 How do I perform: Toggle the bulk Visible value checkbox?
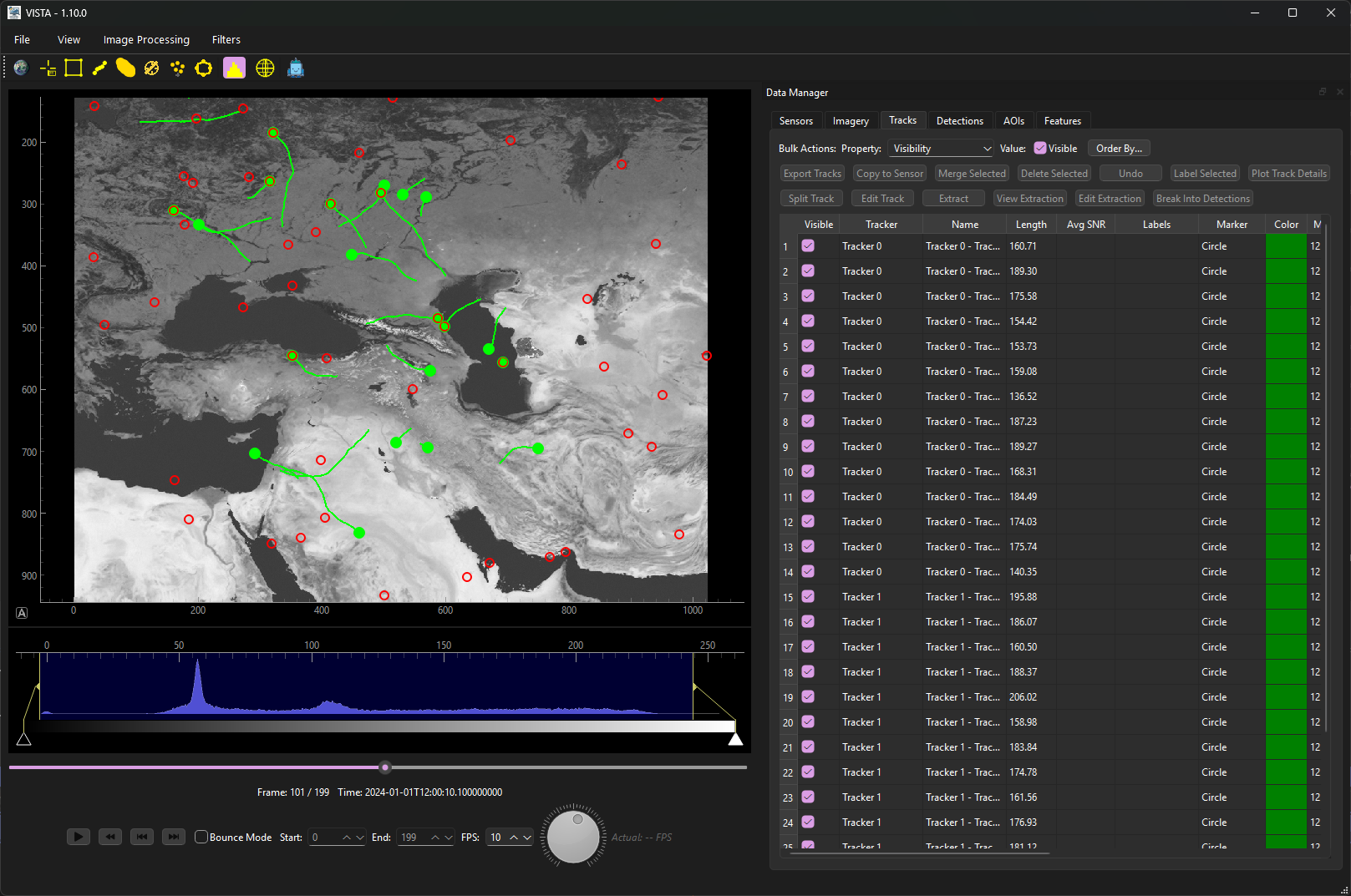pos(1040,148)
